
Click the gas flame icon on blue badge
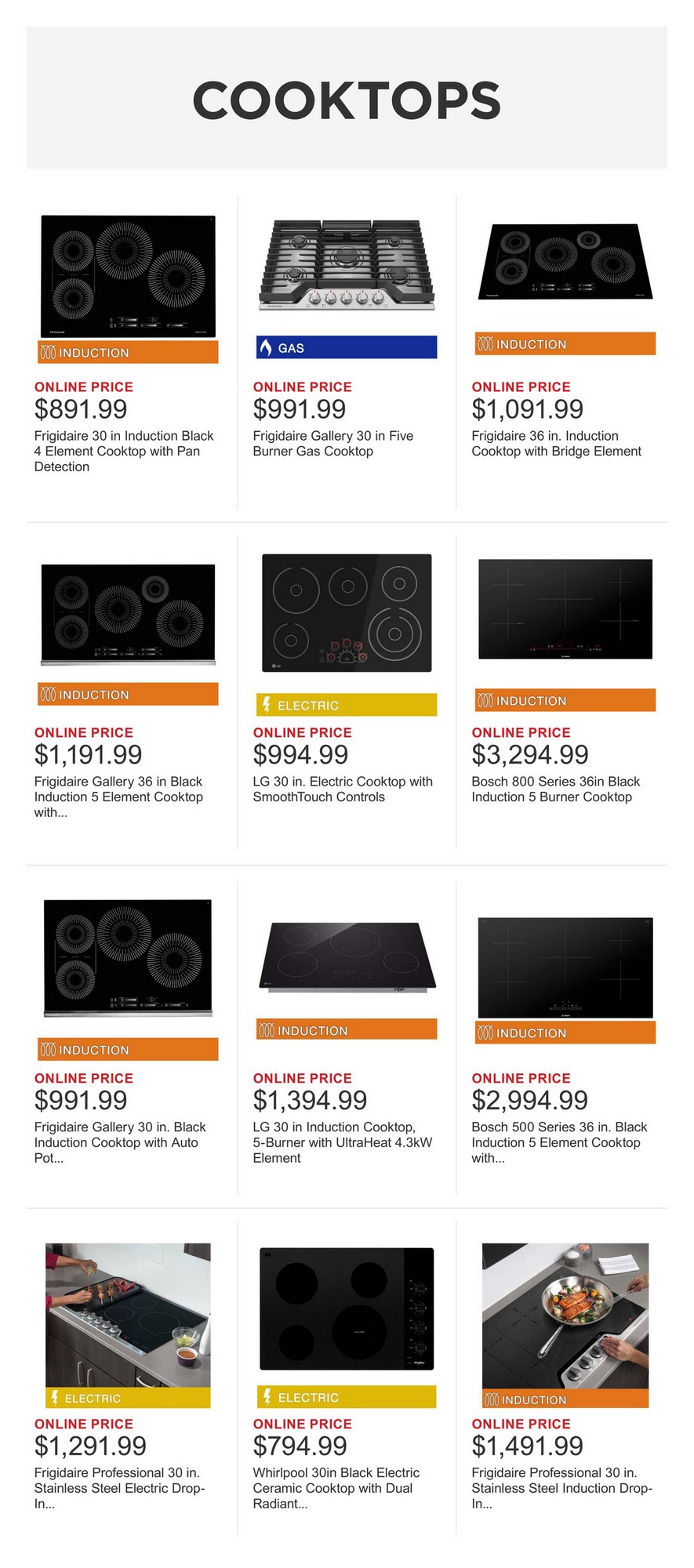pos(266,347)
